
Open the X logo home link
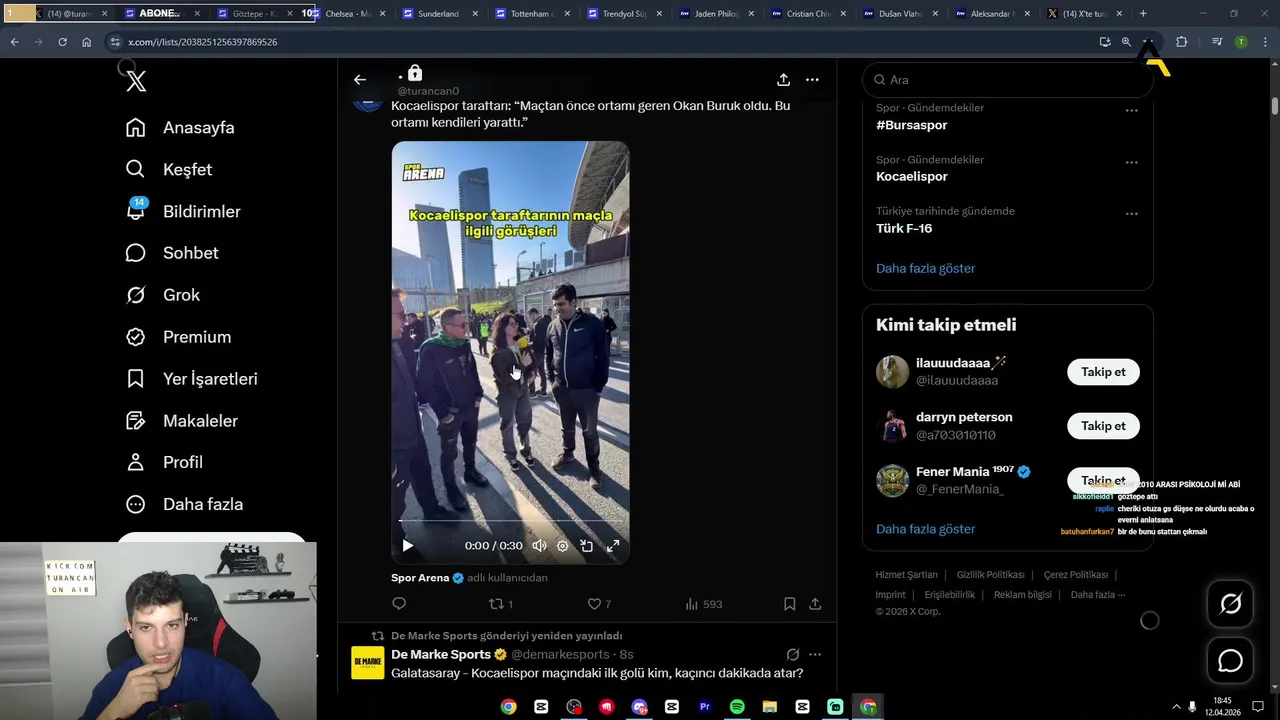(136, 82)
